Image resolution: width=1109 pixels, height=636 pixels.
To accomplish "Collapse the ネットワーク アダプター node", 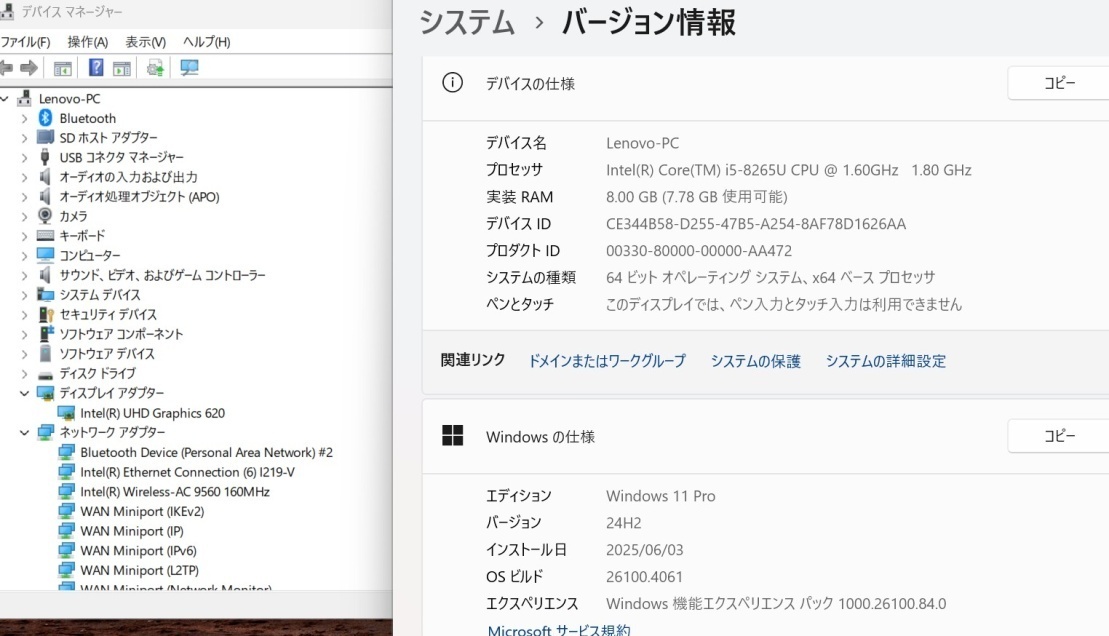I will click(24, 432).
